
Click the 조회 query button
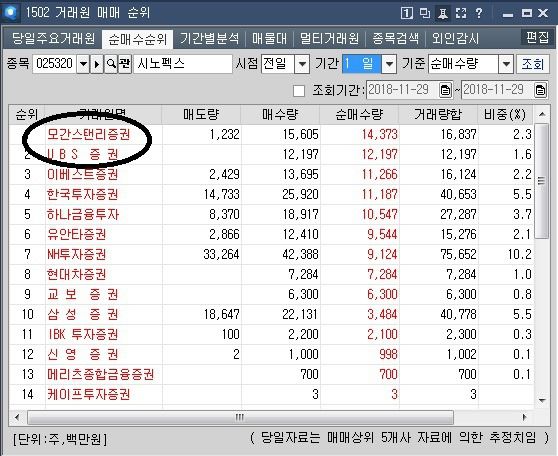tap(533, 64)
